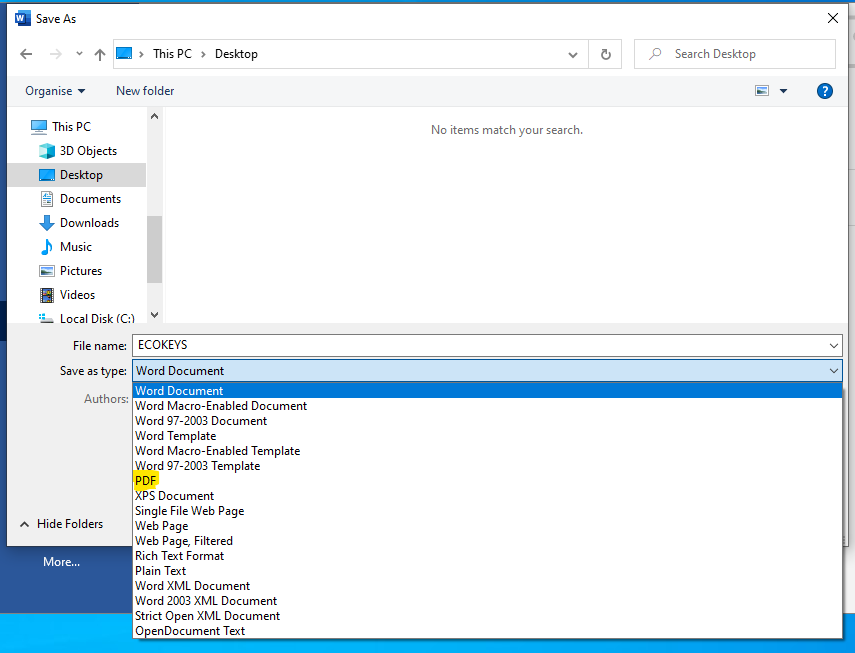Open the Help question mark
This screenshot has width=855, height=653.
pos(824,91)
